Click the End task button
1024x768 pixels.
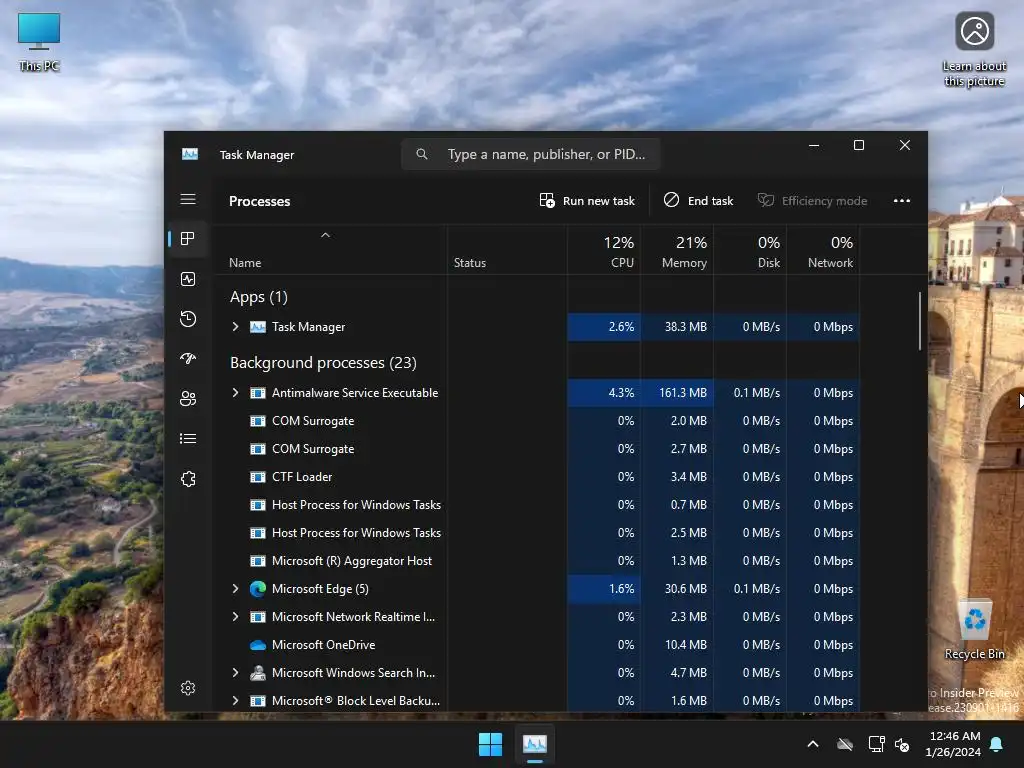698,200
